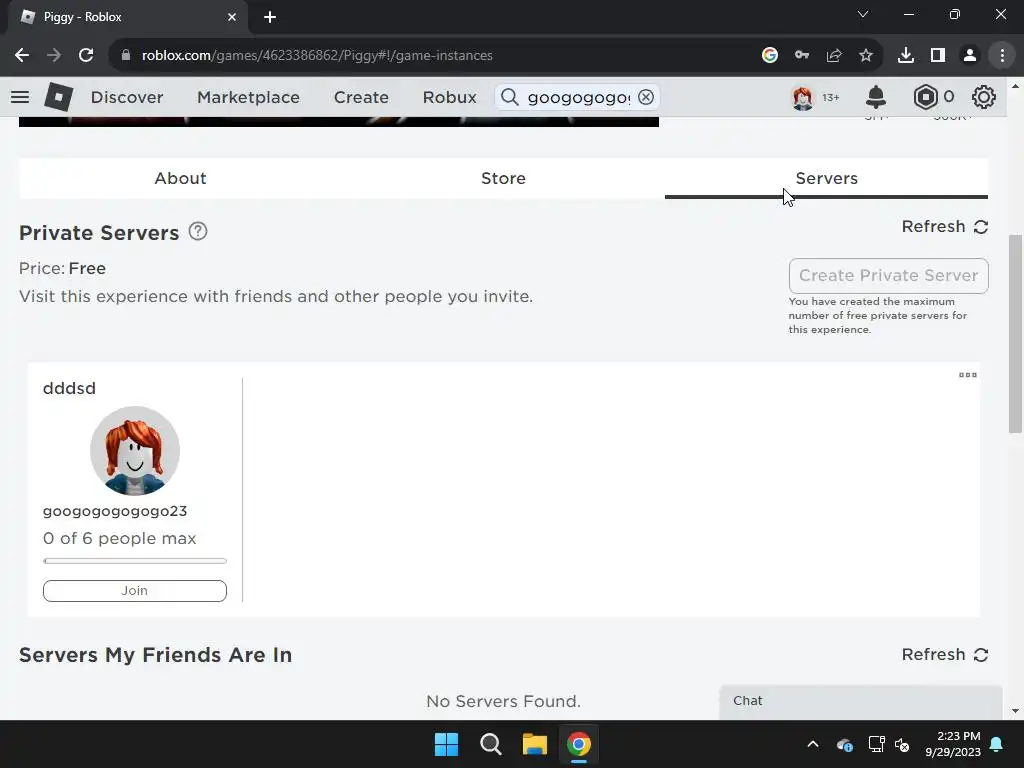Open the Robux balance icon
Image resolution: width=1024 pixels, height=768 pixels.
pyautogui.click(x=925, y=97)
